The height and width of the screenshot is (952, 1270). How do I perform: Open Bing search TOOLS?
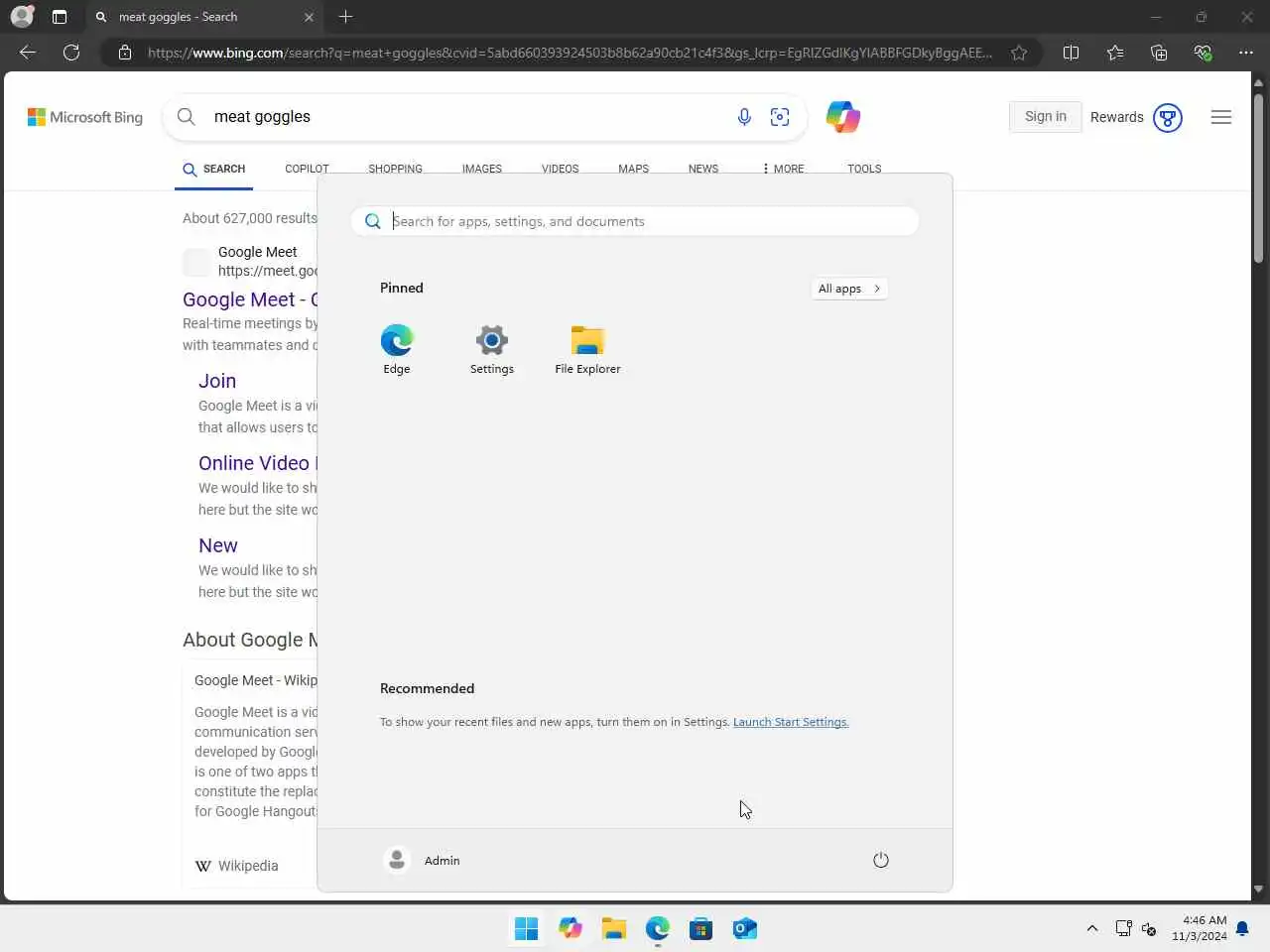pyautogui.click(x=864, y=169)
